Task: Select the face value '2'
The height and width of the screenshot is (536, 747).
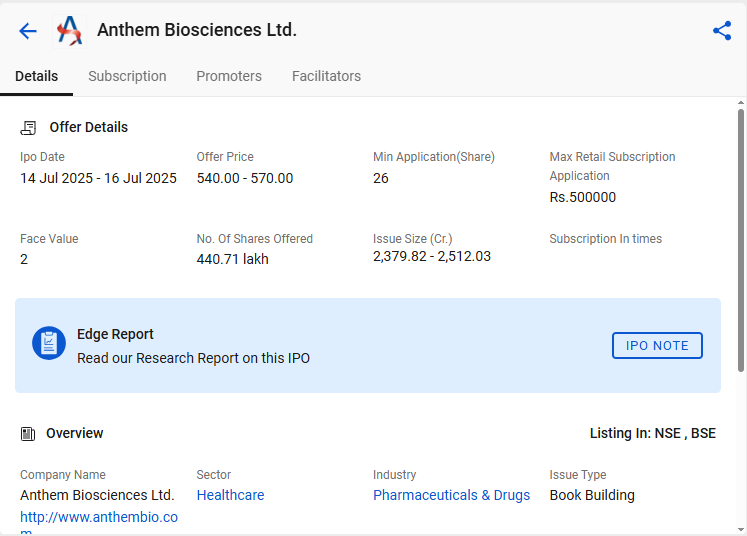Action: point(24,259)
